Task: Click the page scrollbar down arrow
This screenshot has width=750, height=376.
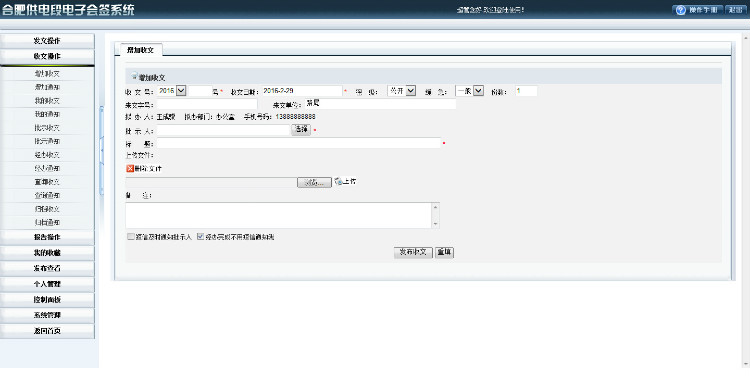Action: point(746,364)
